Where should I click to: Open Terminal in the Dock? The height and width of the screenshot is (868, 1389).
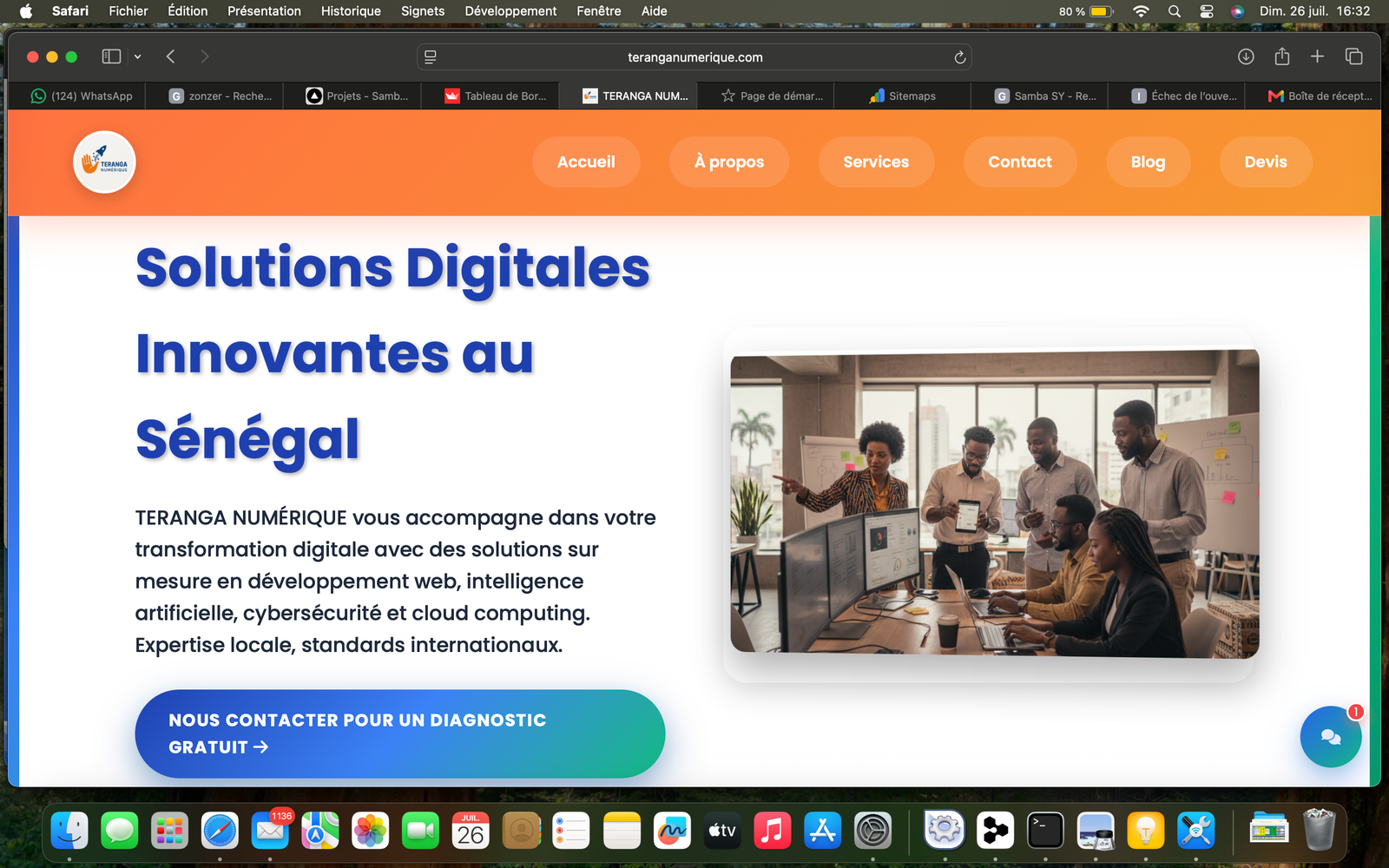[1045, 832]
